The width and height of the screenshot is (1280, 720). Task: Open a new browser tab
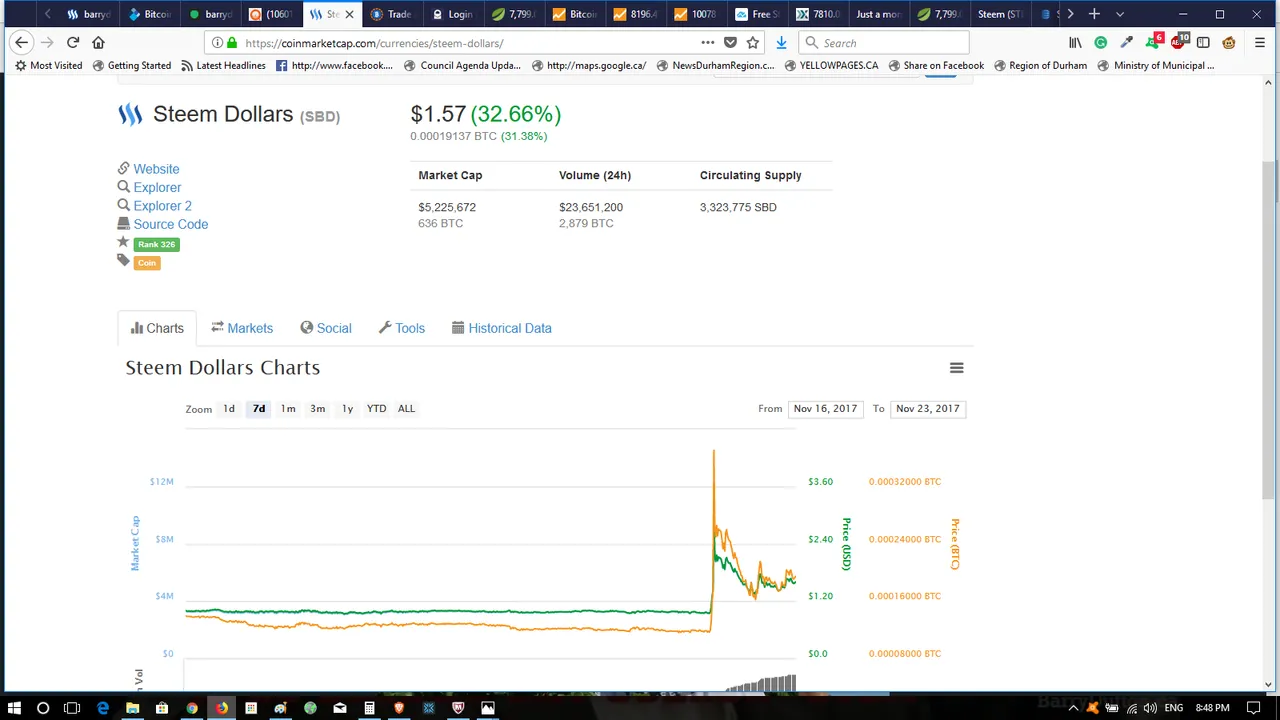(1094, 14)
